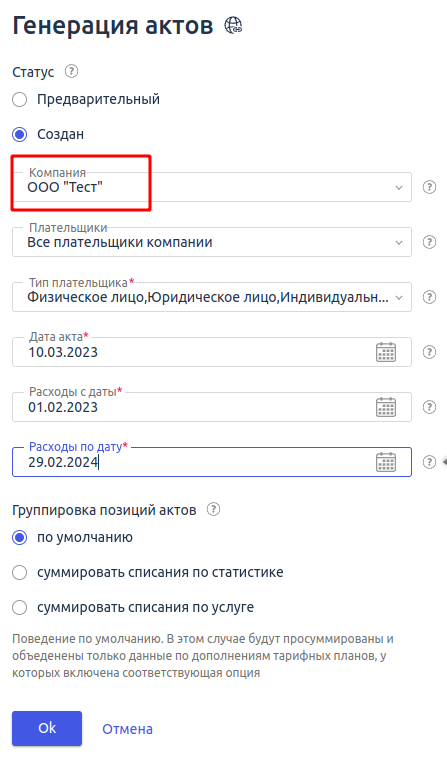Click the globe icon next to Генерация актов
The image size is (447, 774).
click(x=233, y=25)
